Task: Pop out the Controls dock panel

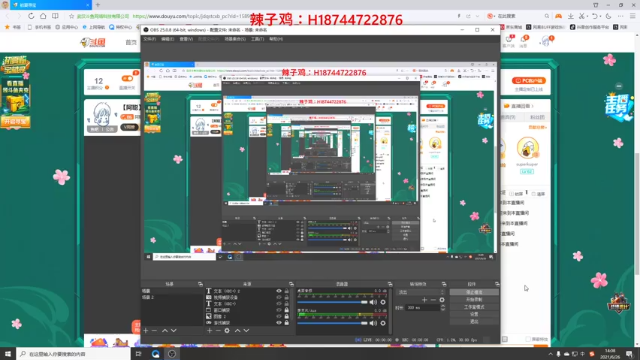Action: 497,284
